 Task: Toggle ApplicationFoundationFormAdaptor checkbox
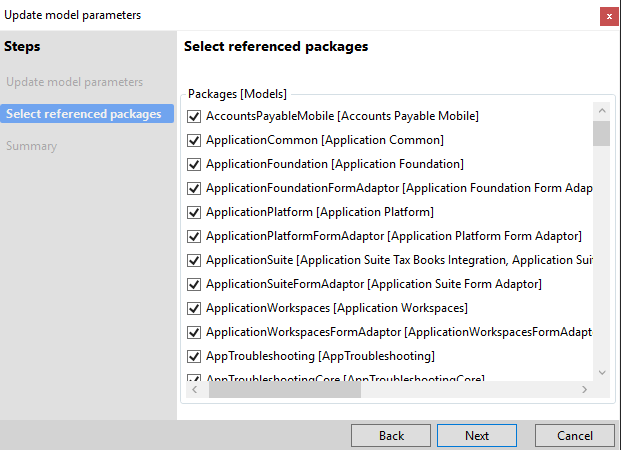pos(194,189)
